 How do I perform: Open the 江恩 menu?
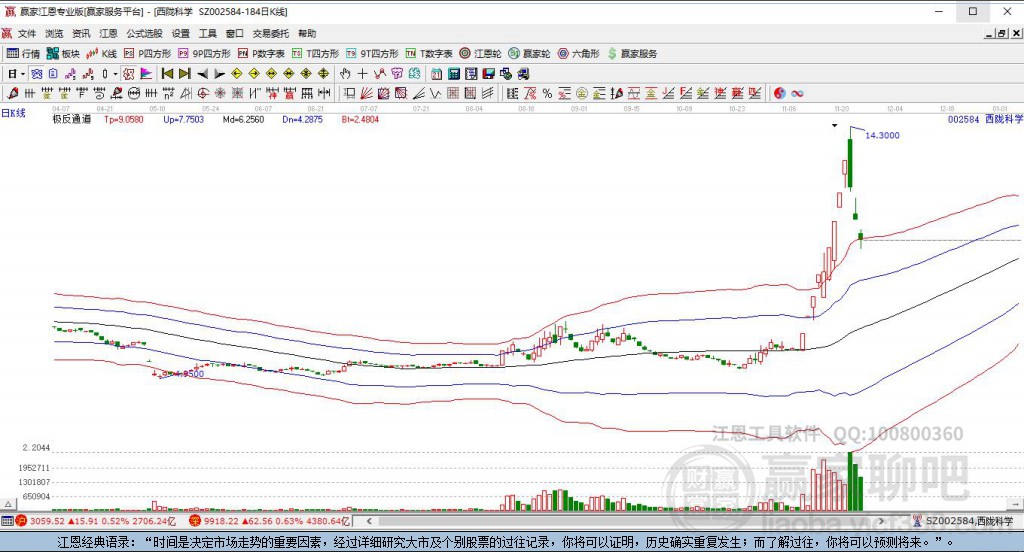[x=108, y=33]
